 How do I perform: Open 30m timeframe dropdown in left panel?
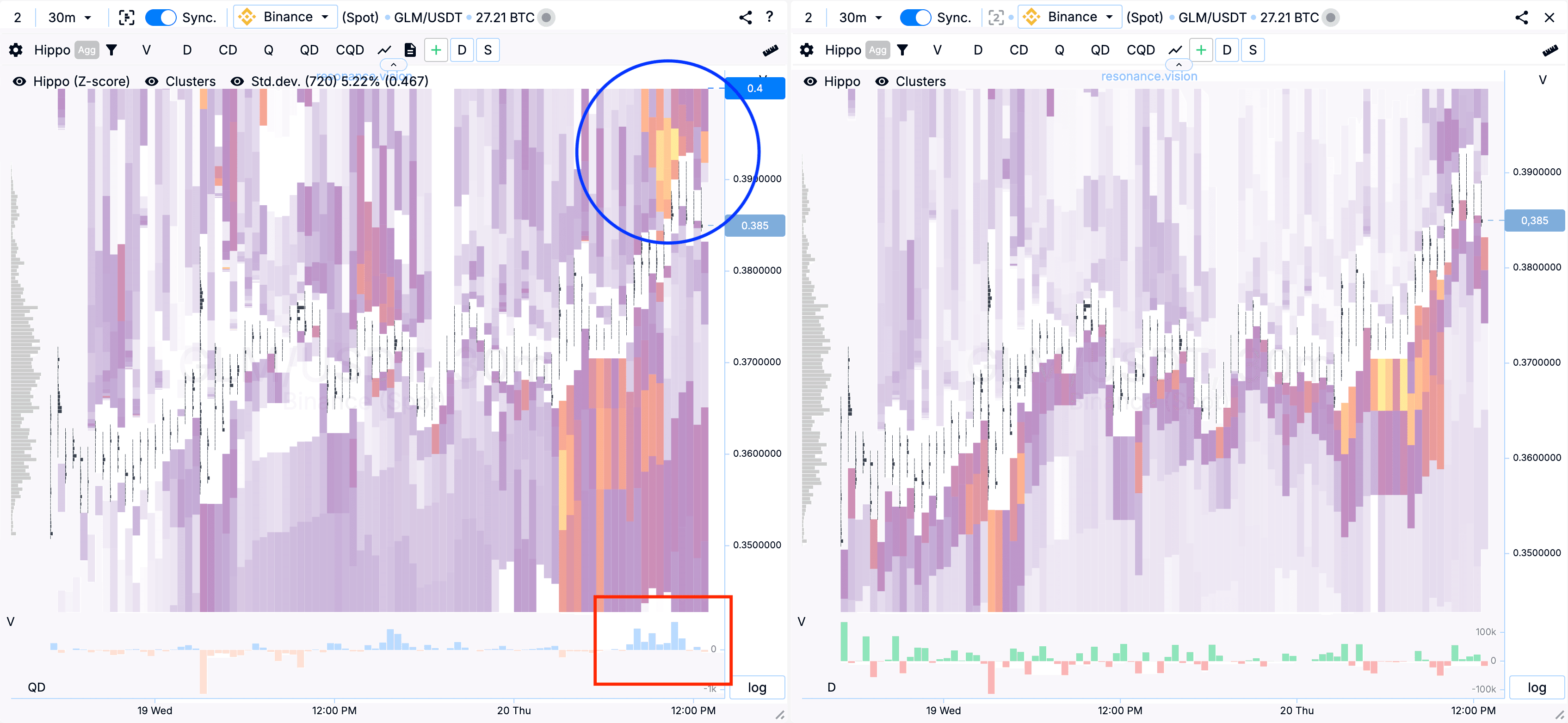(x=69, y=17)
